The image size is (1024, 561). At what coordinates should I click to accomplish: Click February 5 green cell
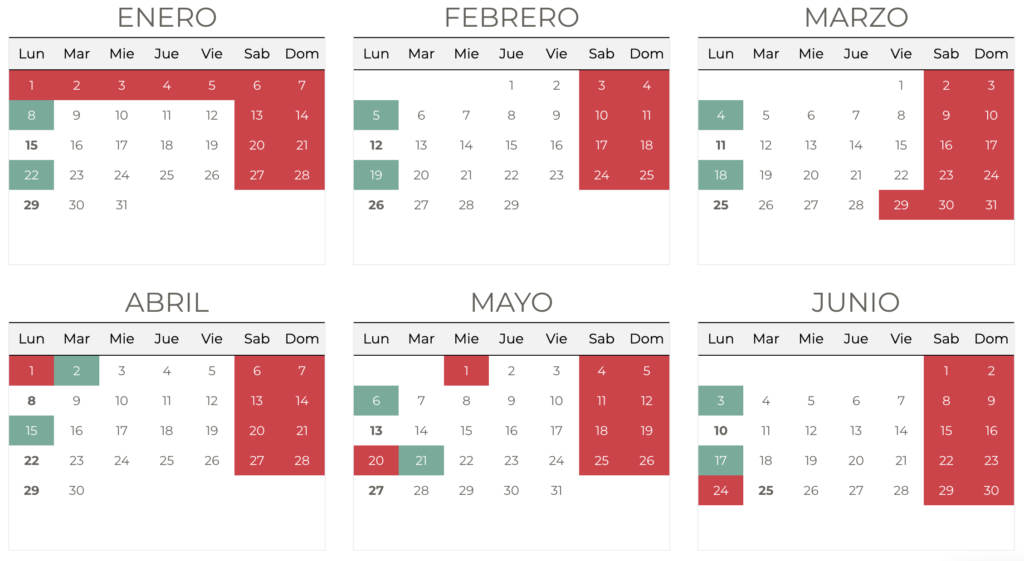pos(376,115)
